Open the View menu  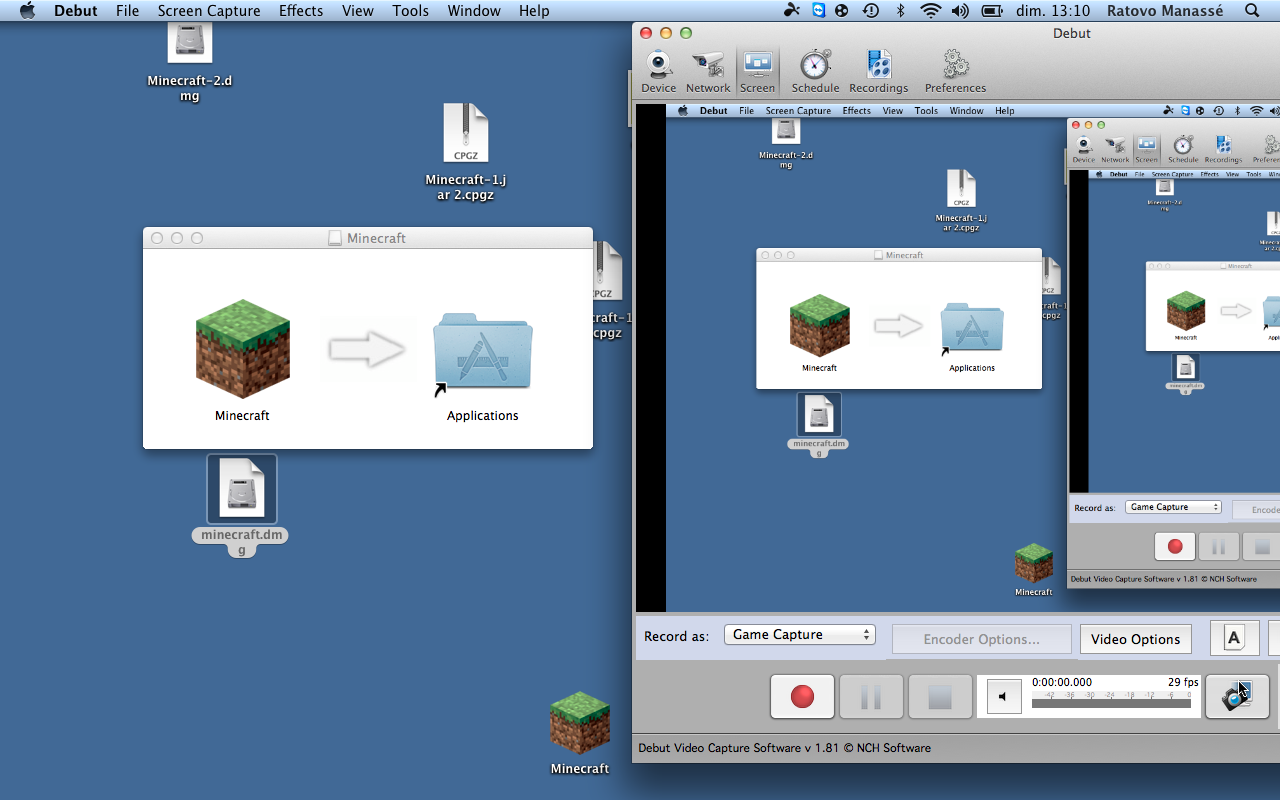point(358,11)
